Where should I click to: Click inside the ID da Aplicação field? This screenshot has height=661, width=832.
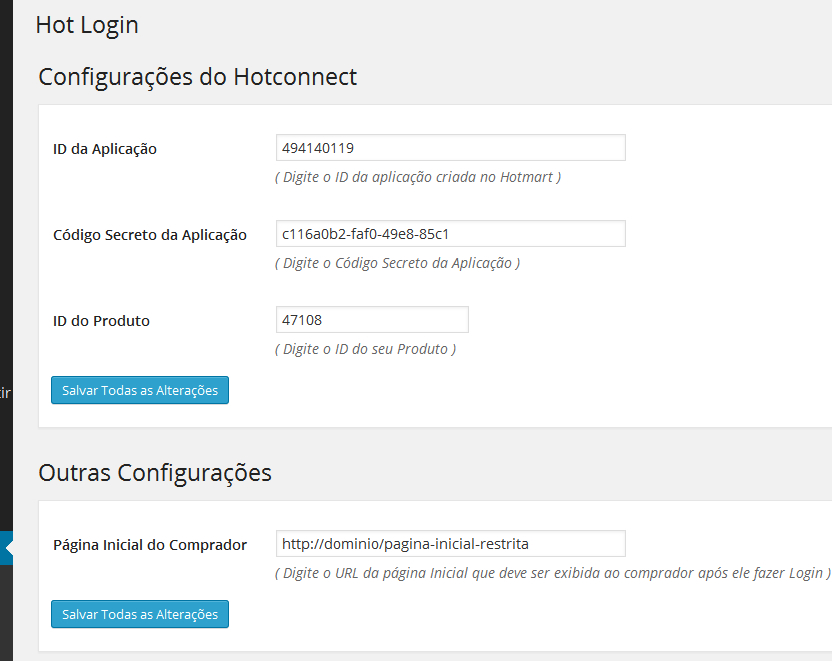point(450,147)
